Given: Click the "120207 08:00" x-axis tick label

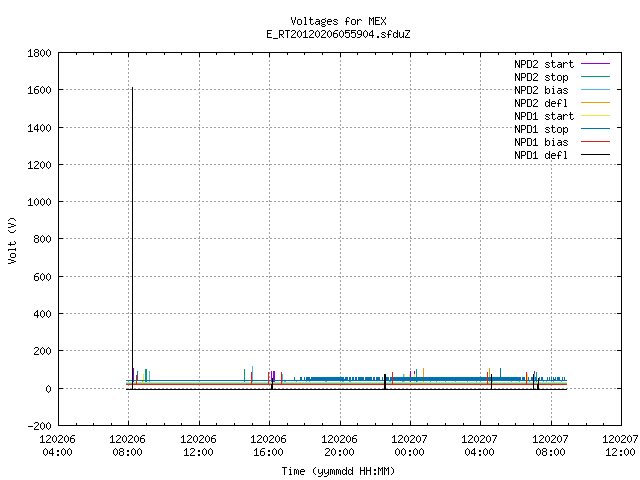Looking at the screenshot, I should [550, 446].
